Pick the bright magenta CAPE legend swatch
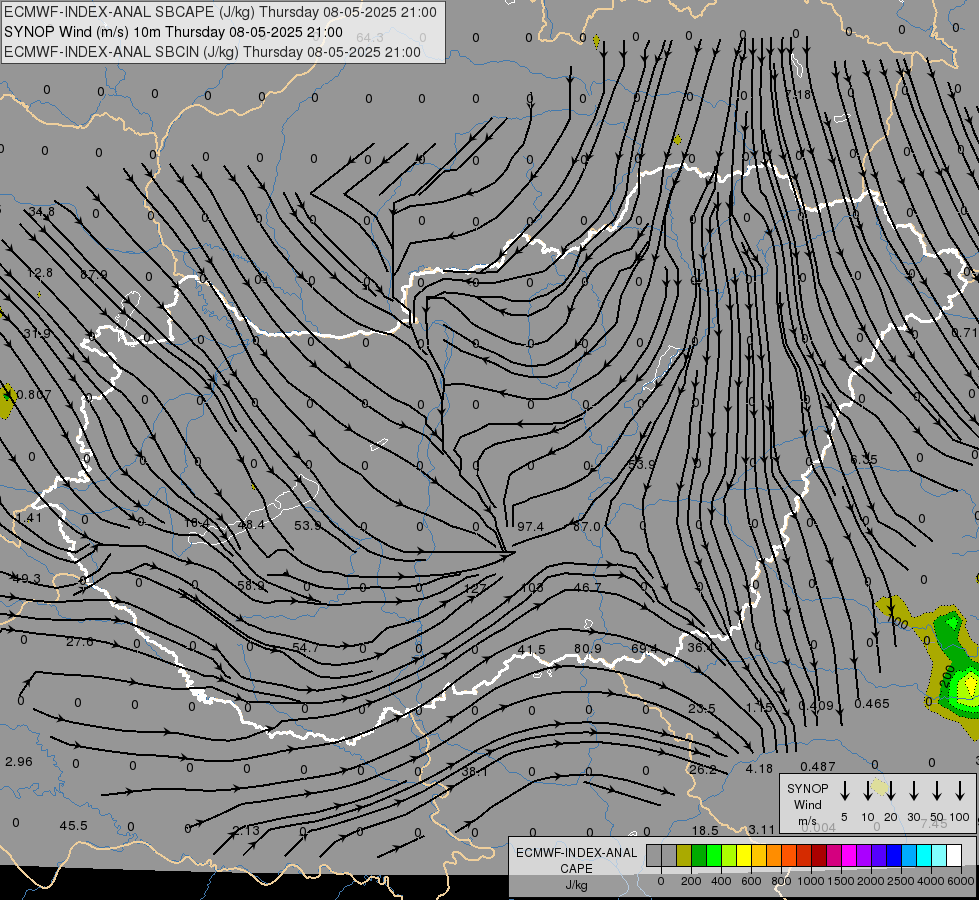Screen dimensions: 979x900 point(849,856)
